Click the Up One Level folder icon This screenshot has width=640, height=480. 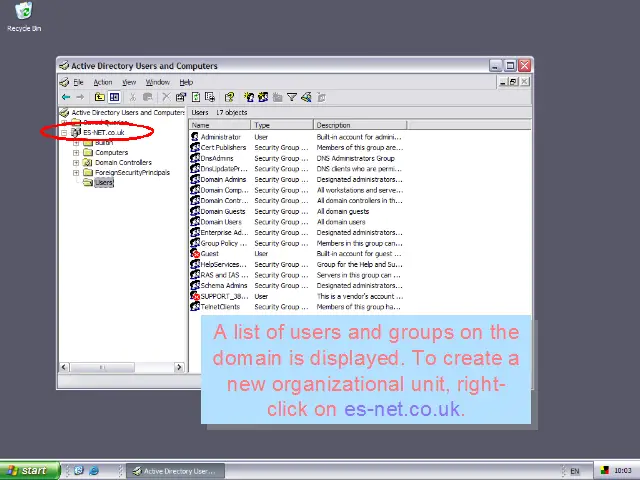coord(100,97)
